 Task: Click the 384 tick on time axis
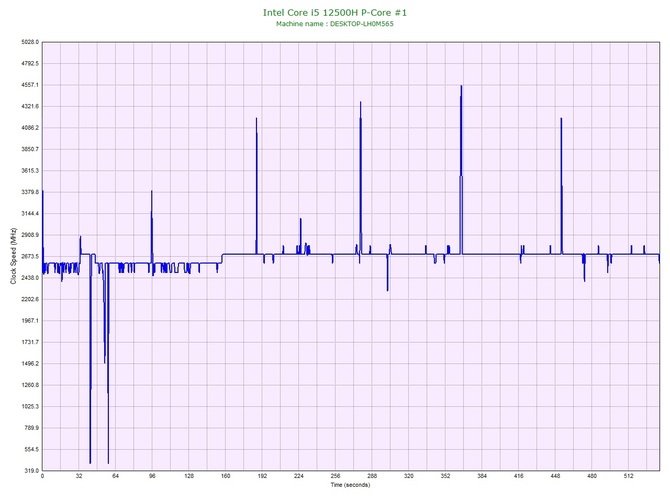click(482, 476)
